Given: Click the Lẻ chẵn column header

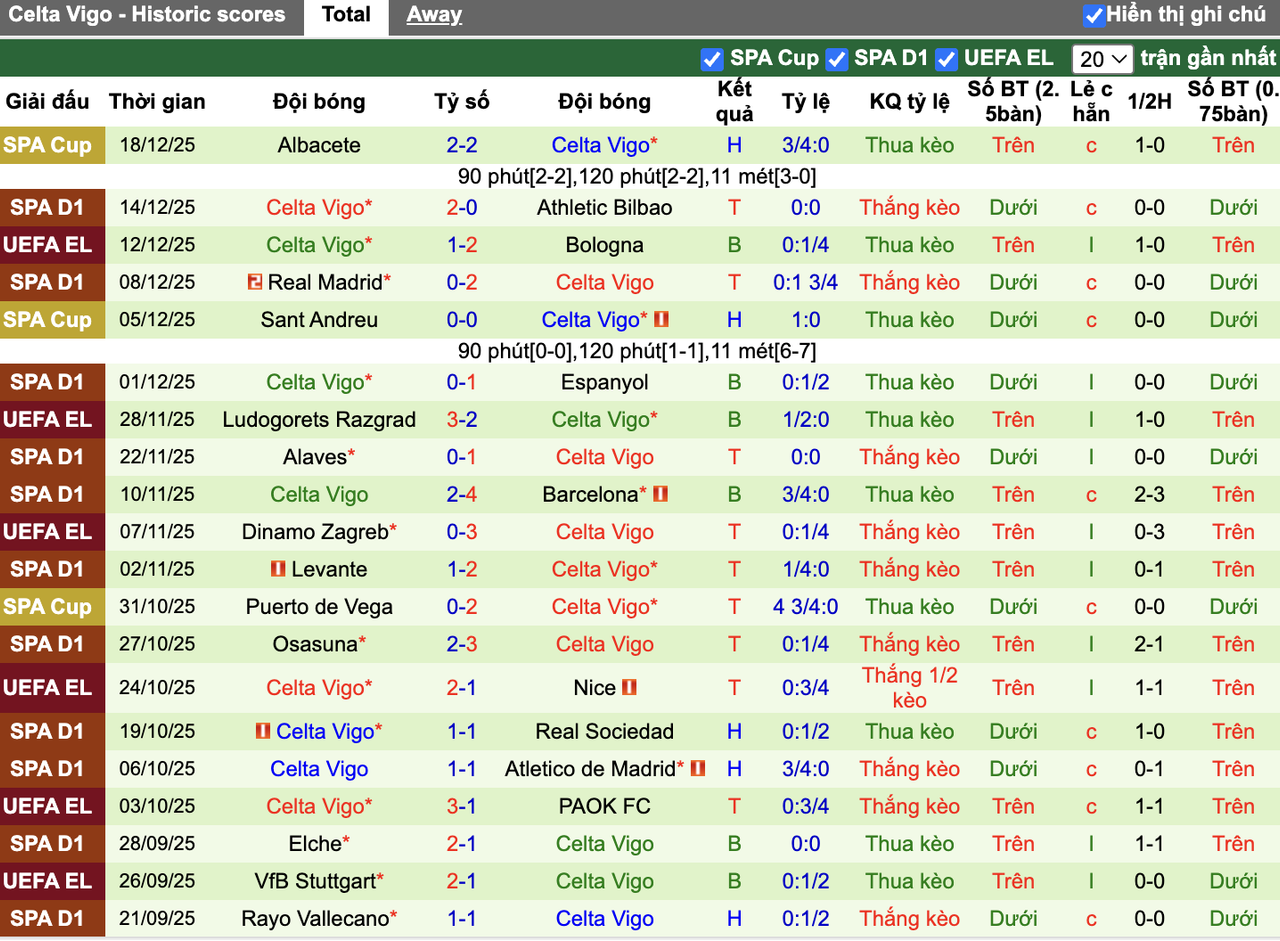Looking at the screenshot, I should click(x=1091, y=101).
